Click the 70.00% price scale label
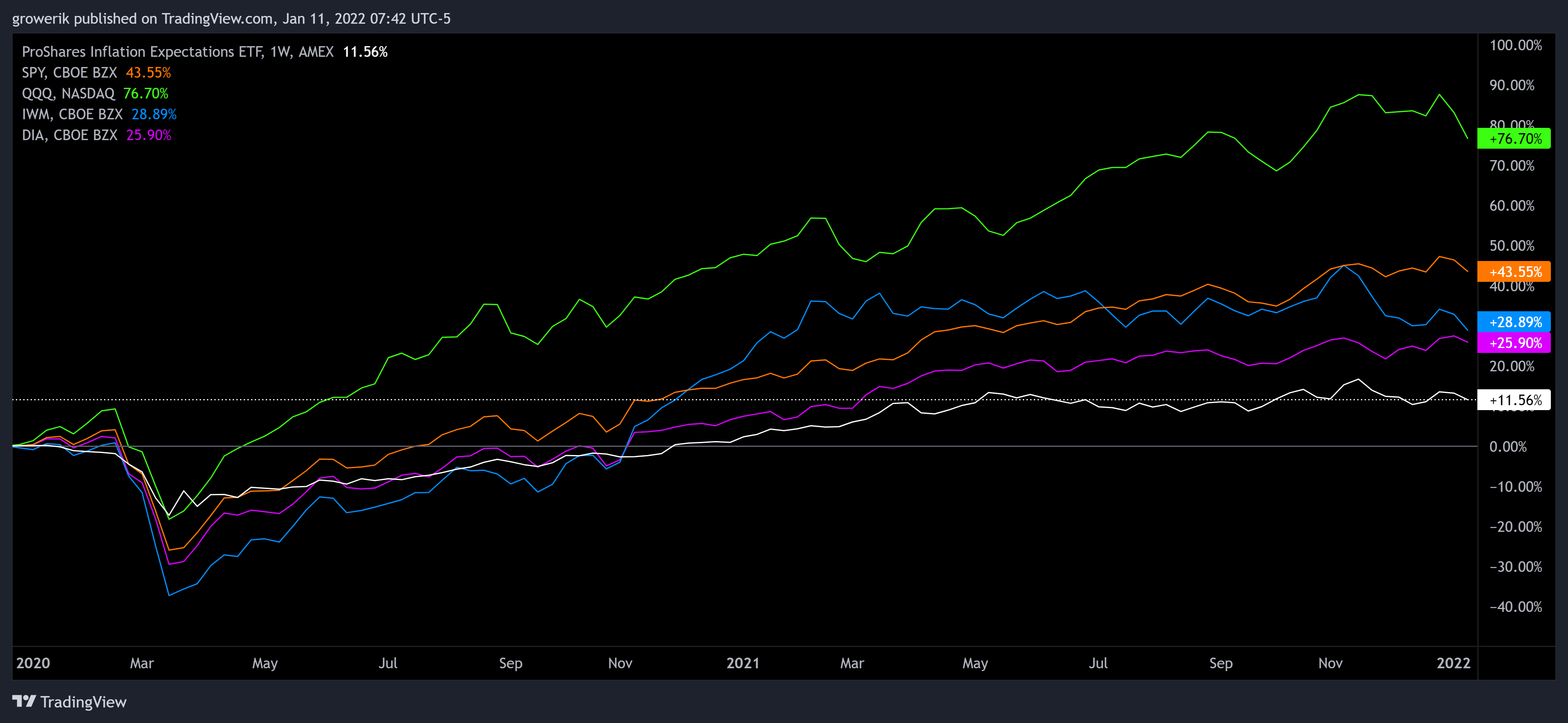 (1512, 166)
